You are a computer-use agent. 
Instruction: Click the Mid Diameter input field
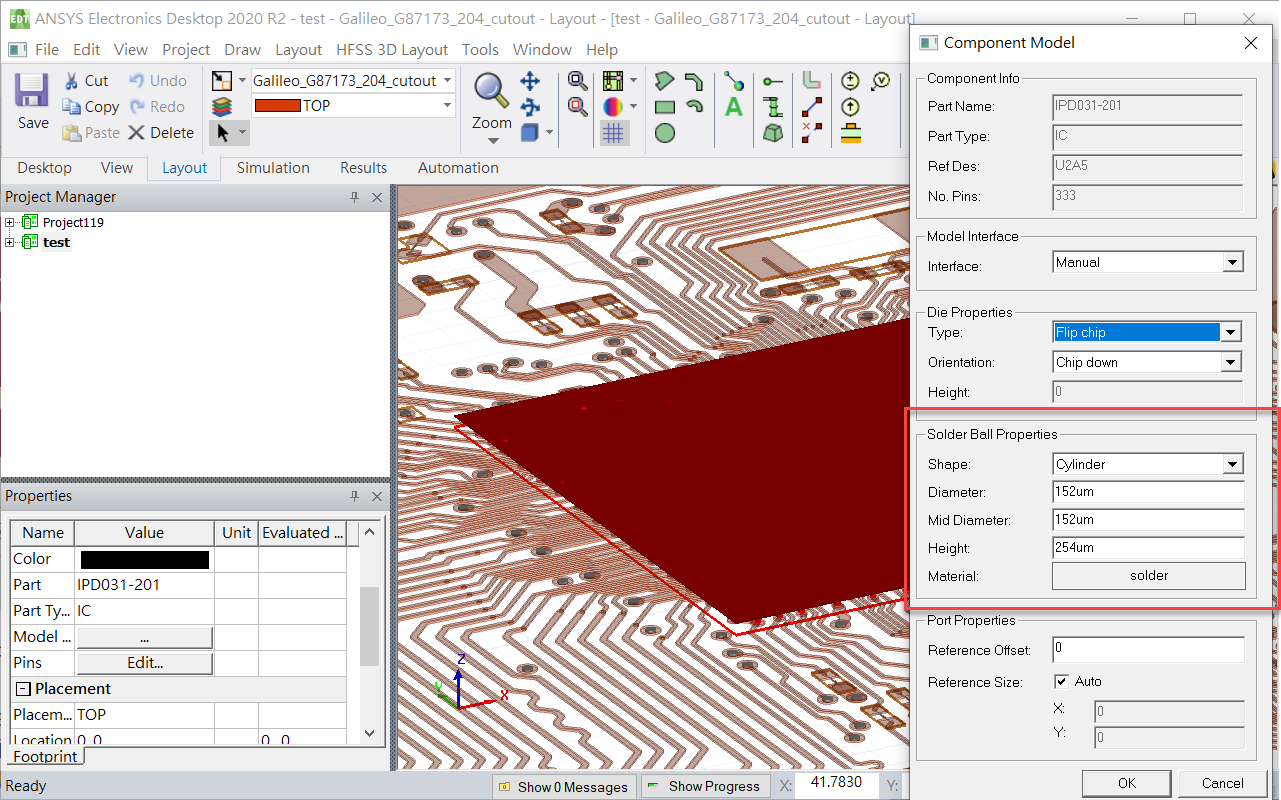(x=1148, y=520)
